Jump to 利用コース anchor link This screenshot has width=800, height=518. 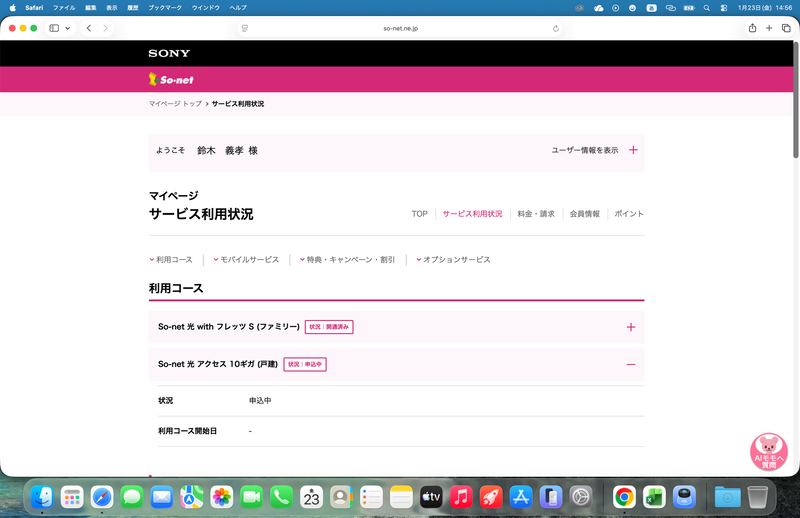tap(171, 260)
